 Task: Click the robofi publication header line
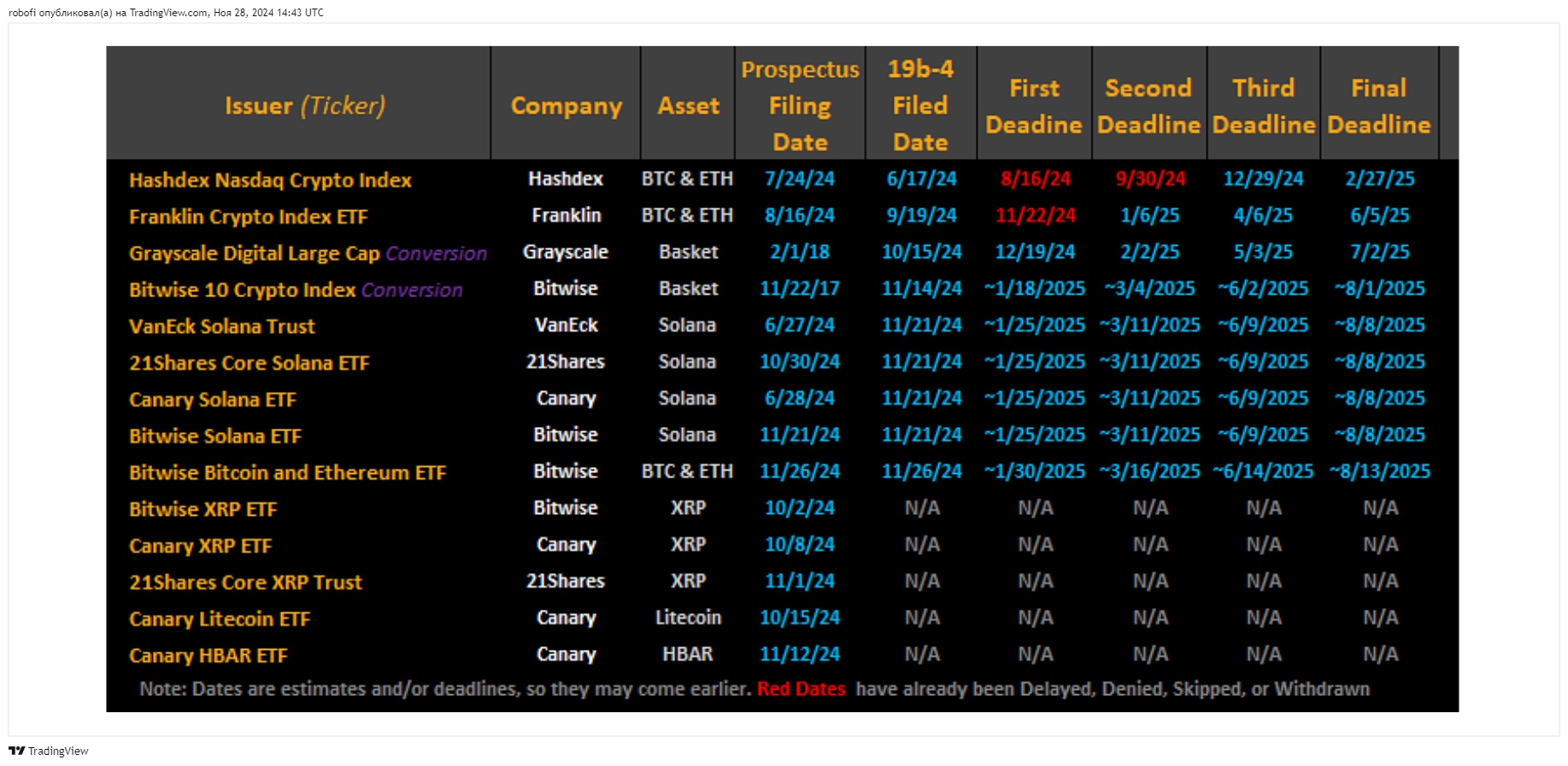(x=166, y=12)
